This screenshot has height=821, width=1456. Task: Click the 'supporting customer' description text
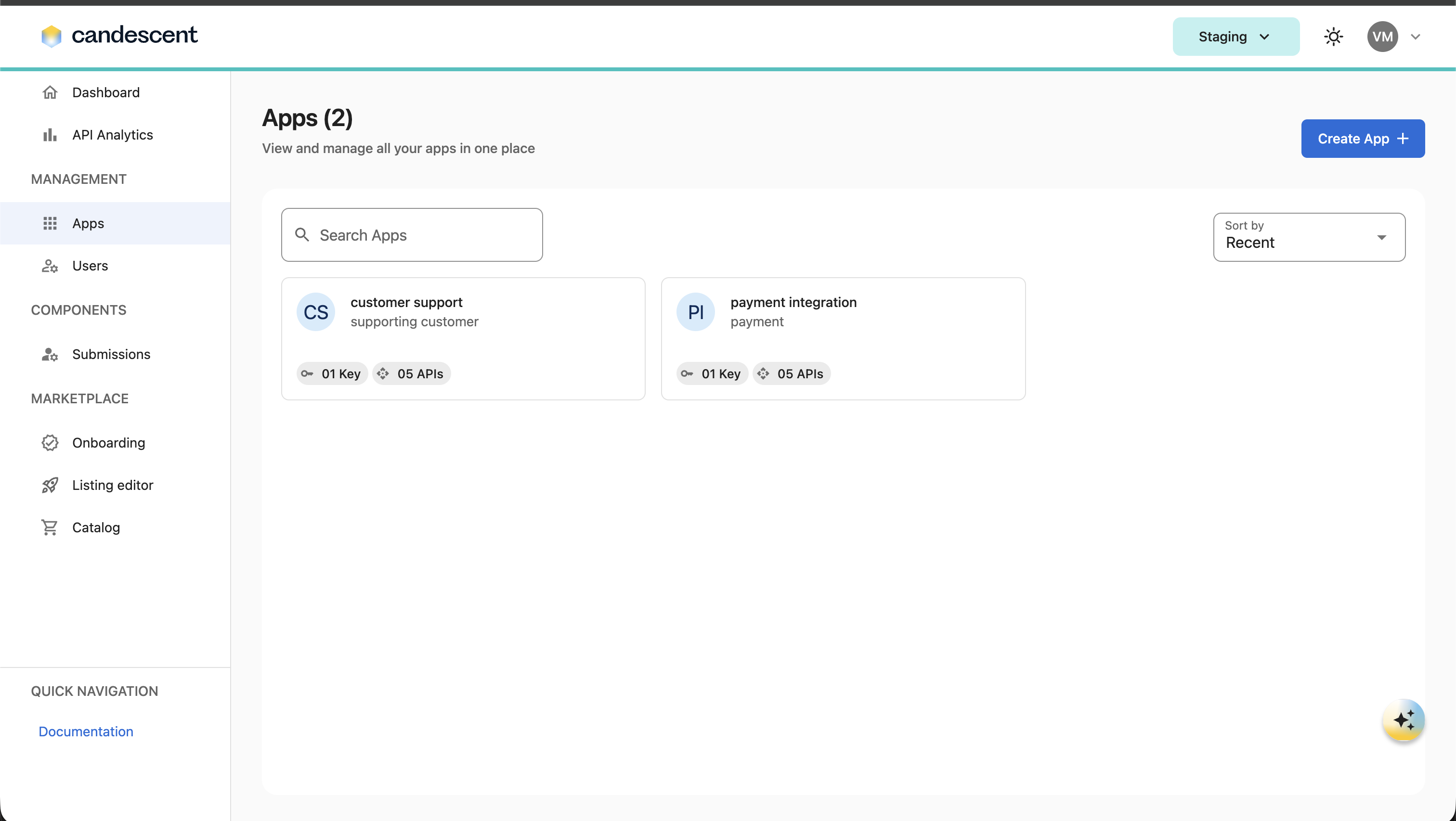point(414,321)
